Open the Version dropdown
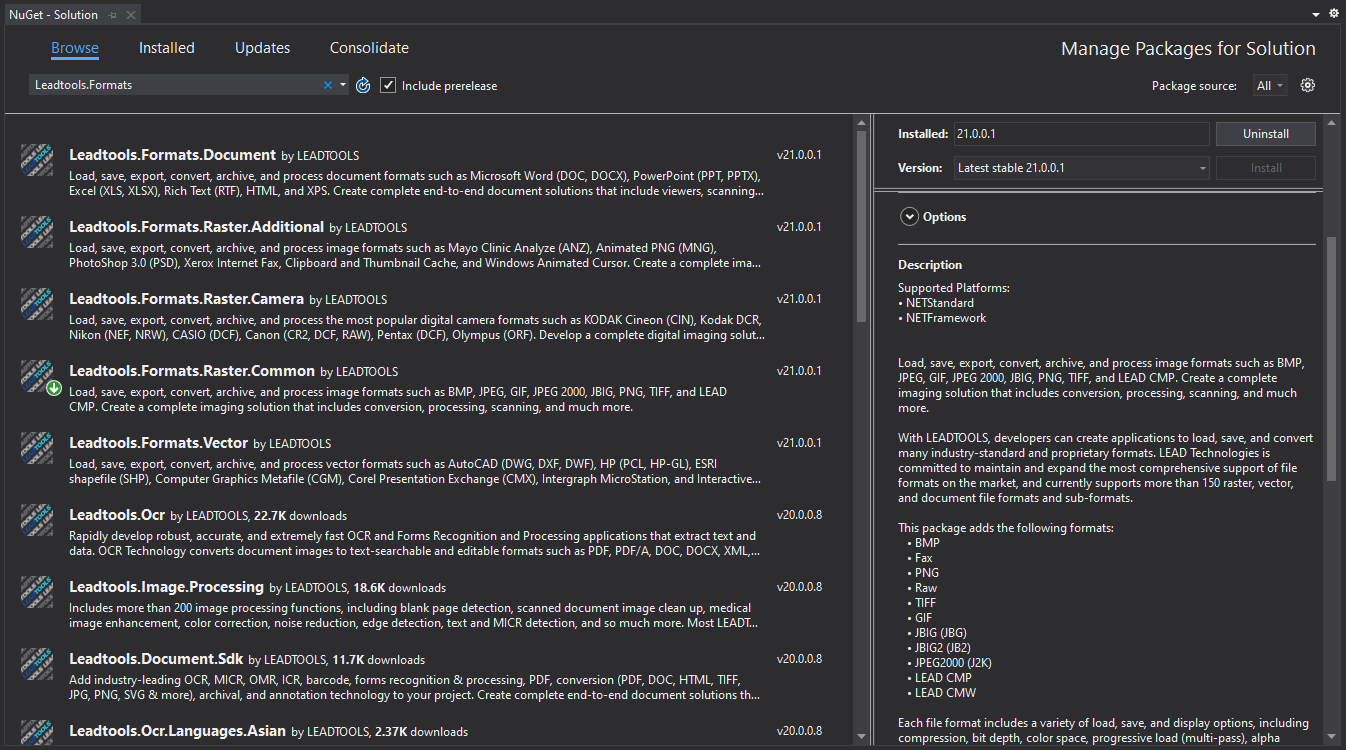 click(x=1082, y=168)
